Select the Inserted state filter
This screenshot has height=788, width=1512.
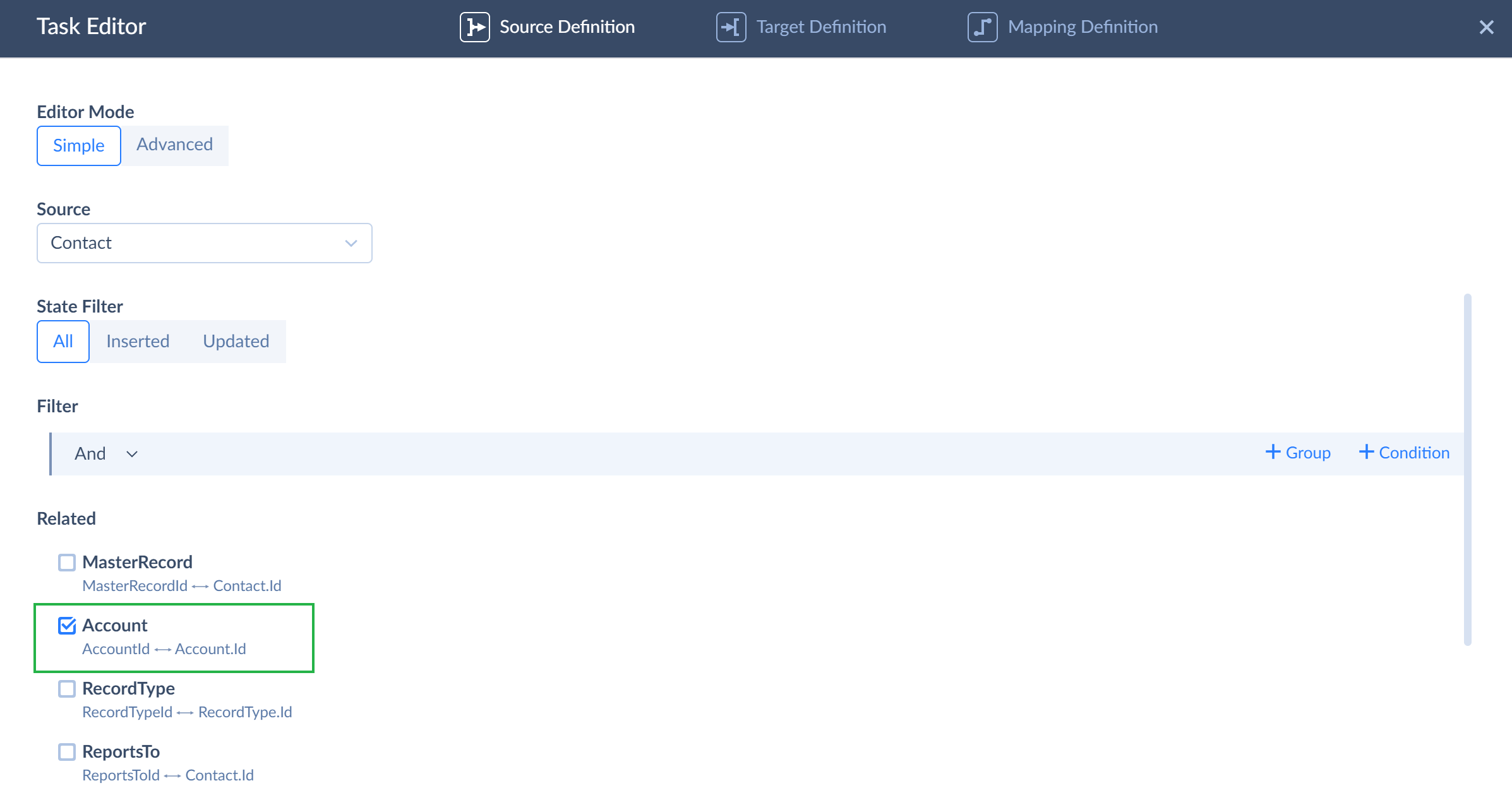click(138, 341)
